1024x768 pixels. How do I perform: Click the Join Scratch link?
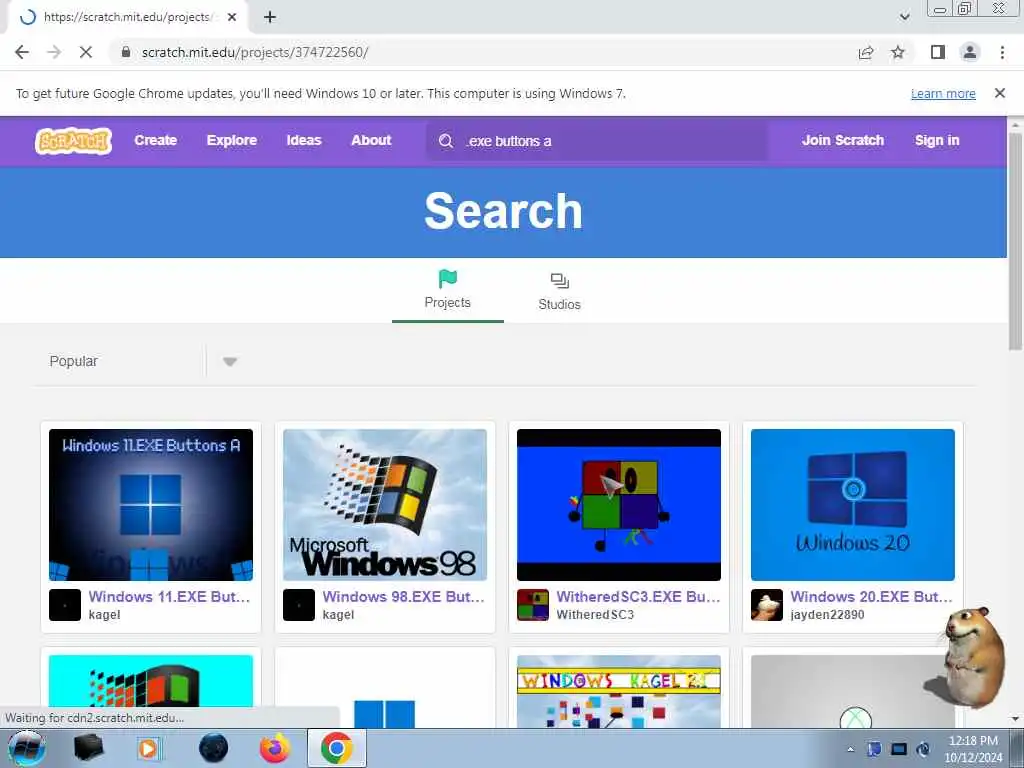tap(842, 140)
